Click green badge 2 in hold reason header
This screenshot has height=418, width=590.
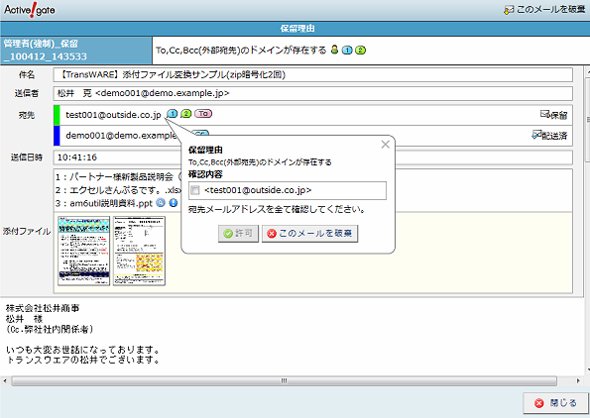click(x=360, y=50)
